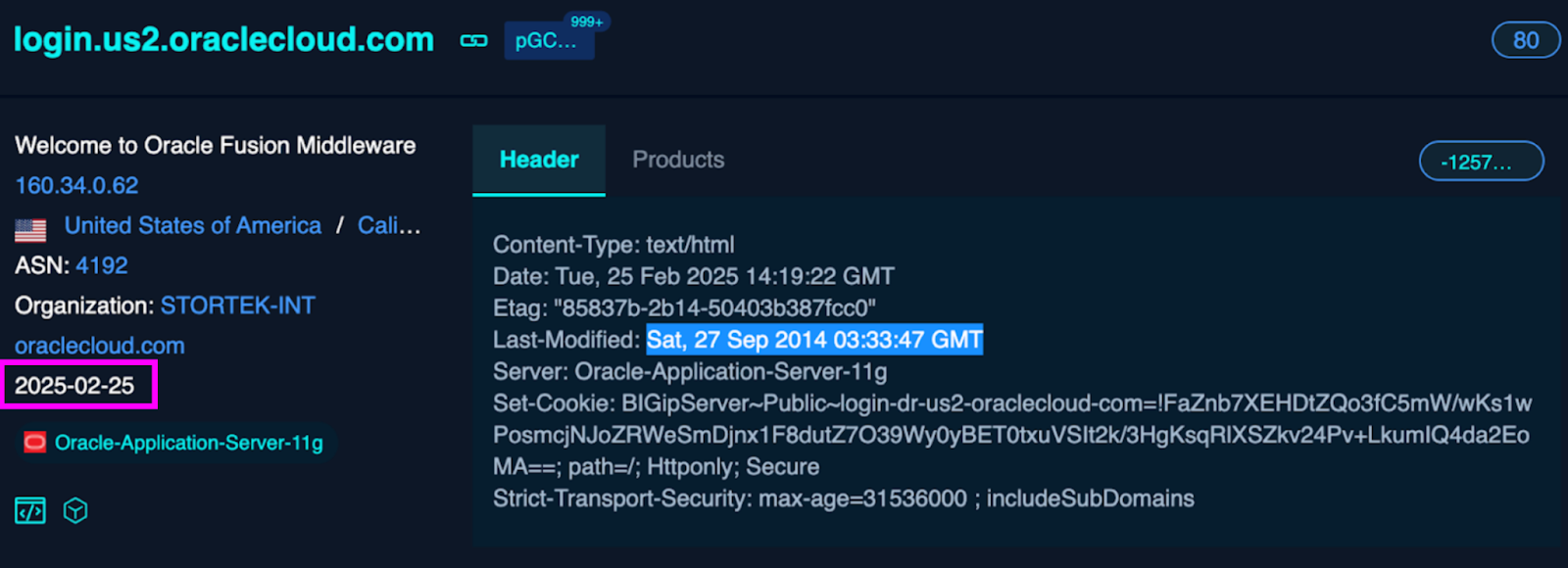This screenshot has width=1568, height=568.
Task: Select the Header tab
Action: tap(539, 160)
